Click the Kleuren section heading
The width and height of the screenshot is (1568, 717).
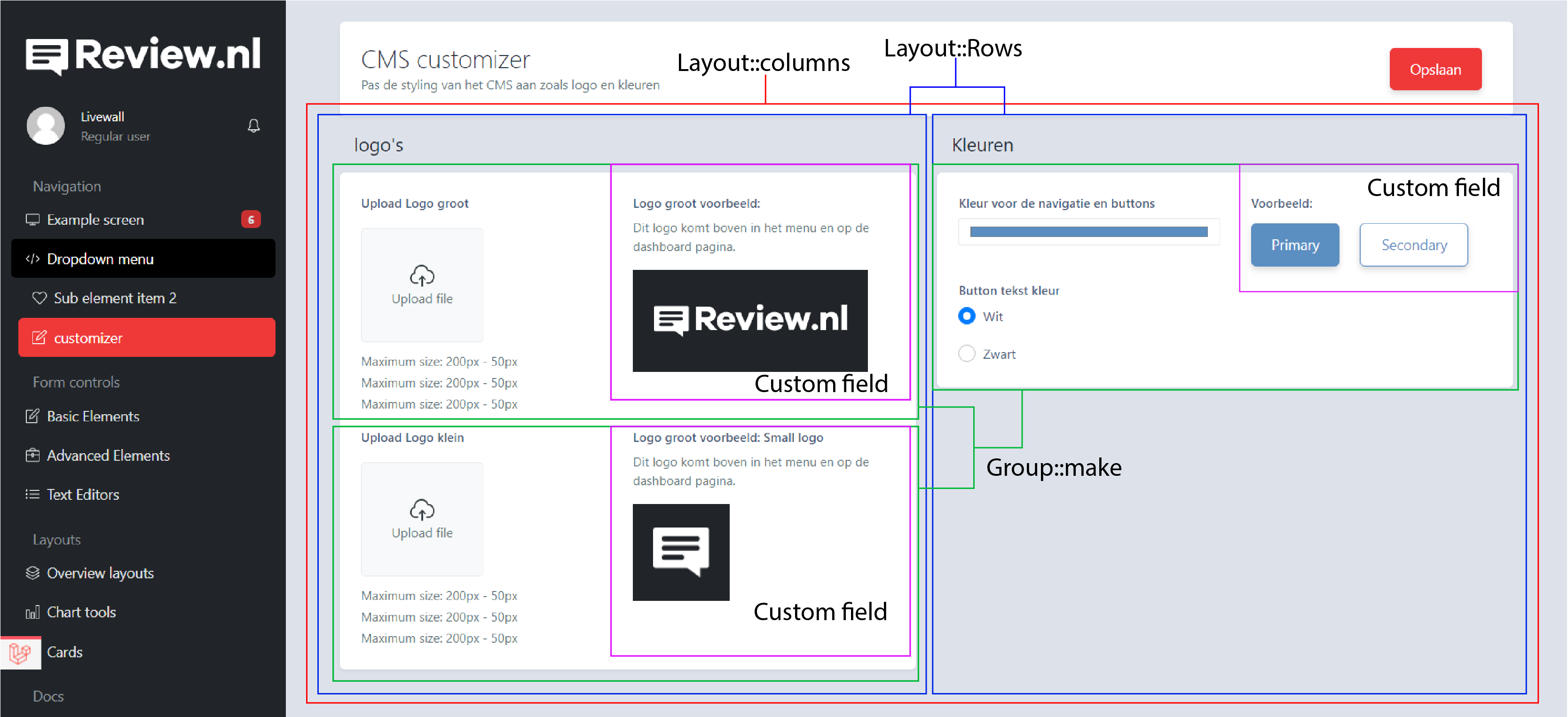[x=983, y=145]
